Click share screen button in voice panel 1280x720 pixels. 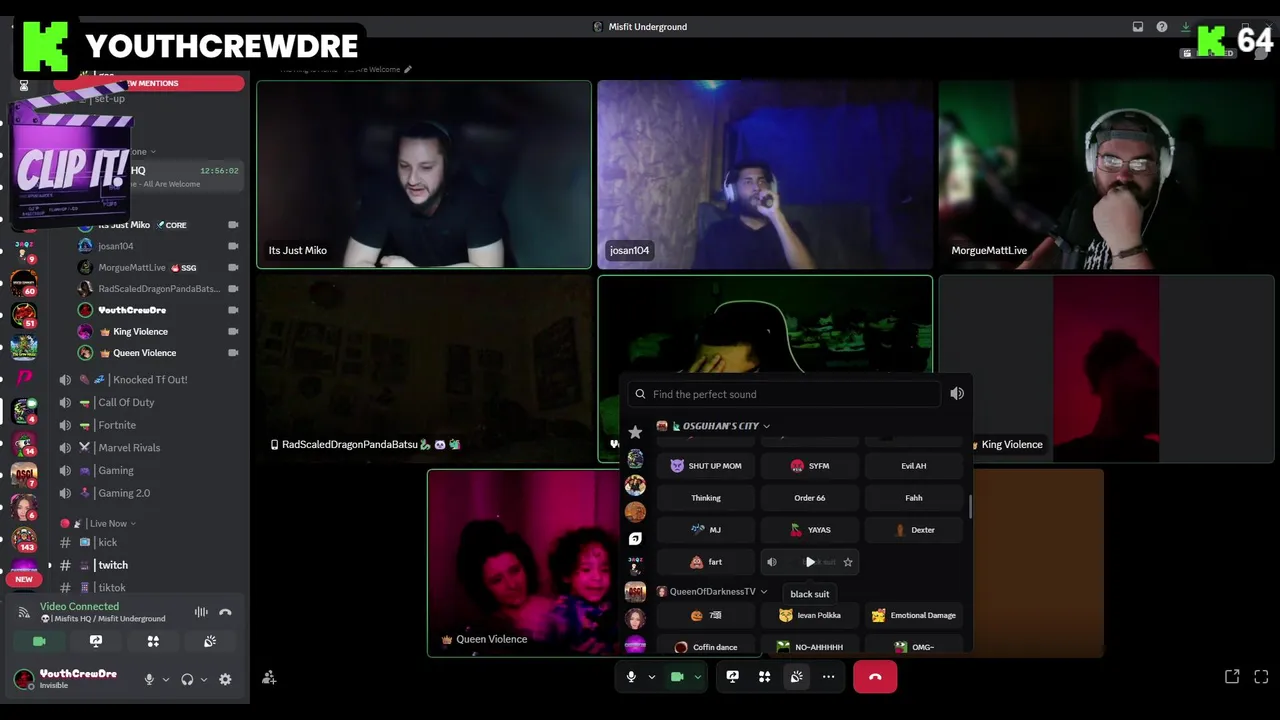pyautogui.click(x=96, y=641)
